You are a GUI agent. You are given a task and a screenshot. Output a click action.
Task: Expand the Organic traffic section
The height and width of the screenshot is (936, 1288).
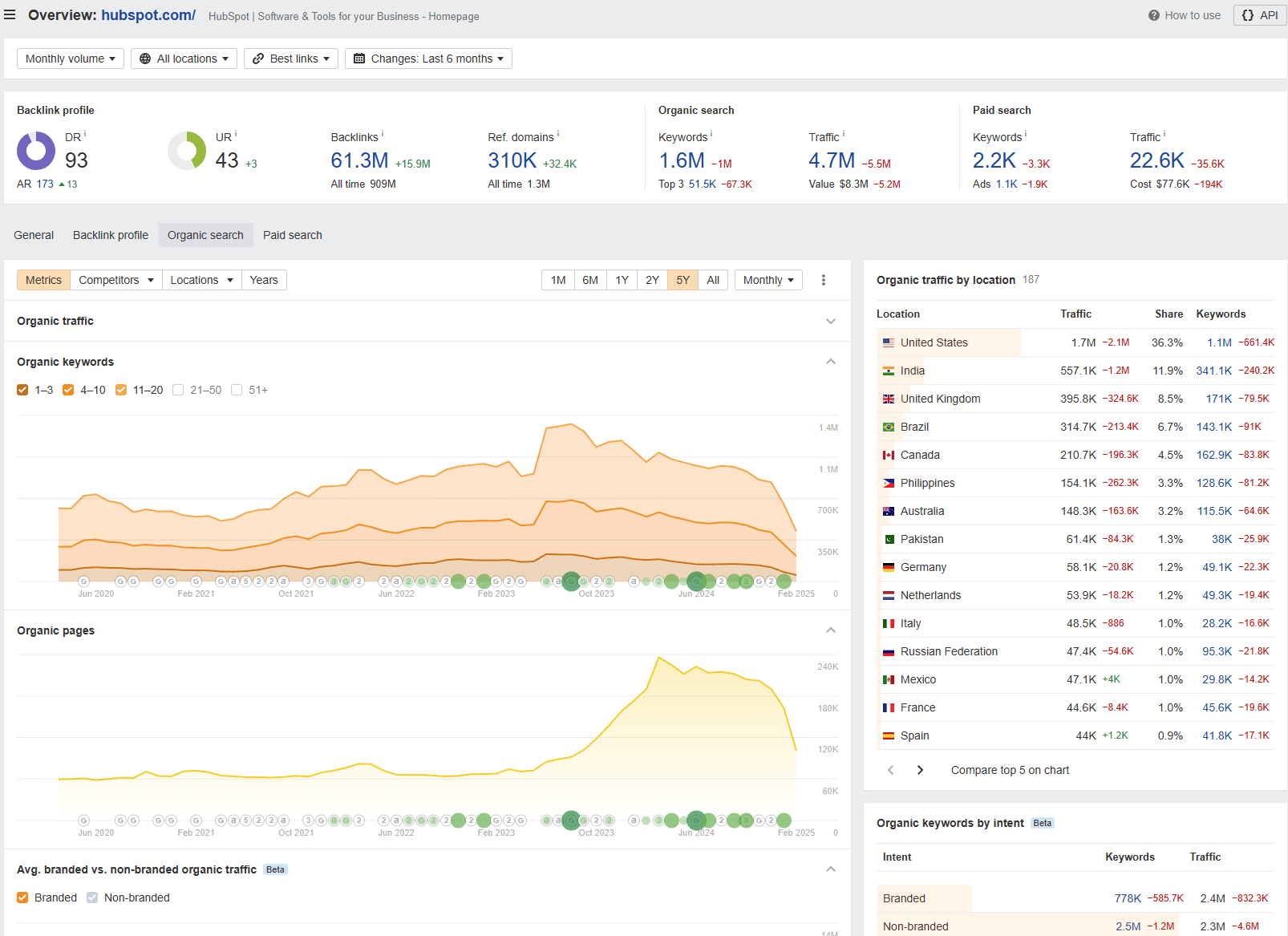(831, 321)
